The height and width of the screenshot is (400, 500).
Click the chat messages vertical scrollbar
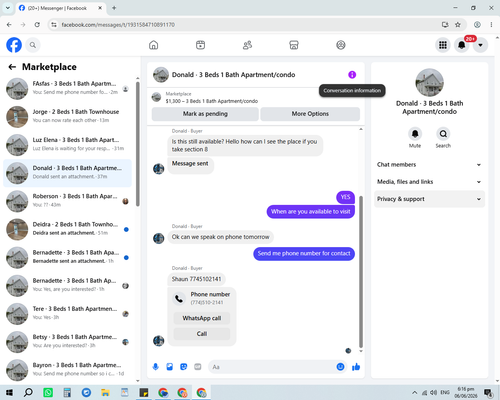[x=361, y=272]
